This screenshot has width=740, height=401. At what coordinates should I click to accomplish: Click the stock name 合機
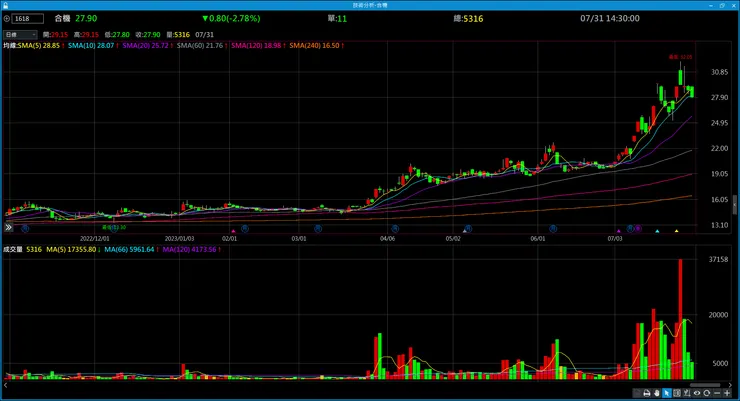point(62,18)
